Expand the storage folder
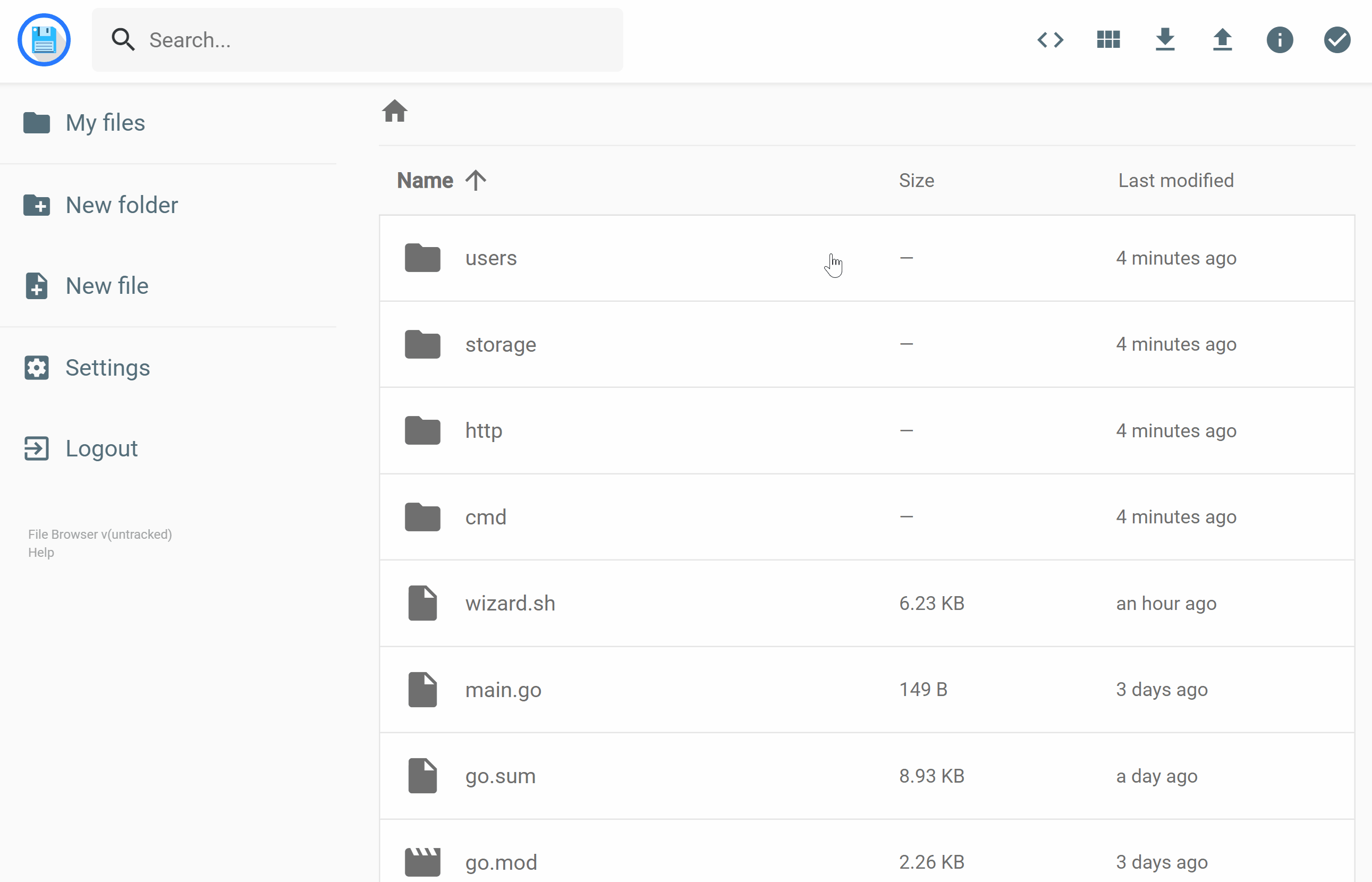Viewport: 1372px width, 882px height. coord(500,344)
